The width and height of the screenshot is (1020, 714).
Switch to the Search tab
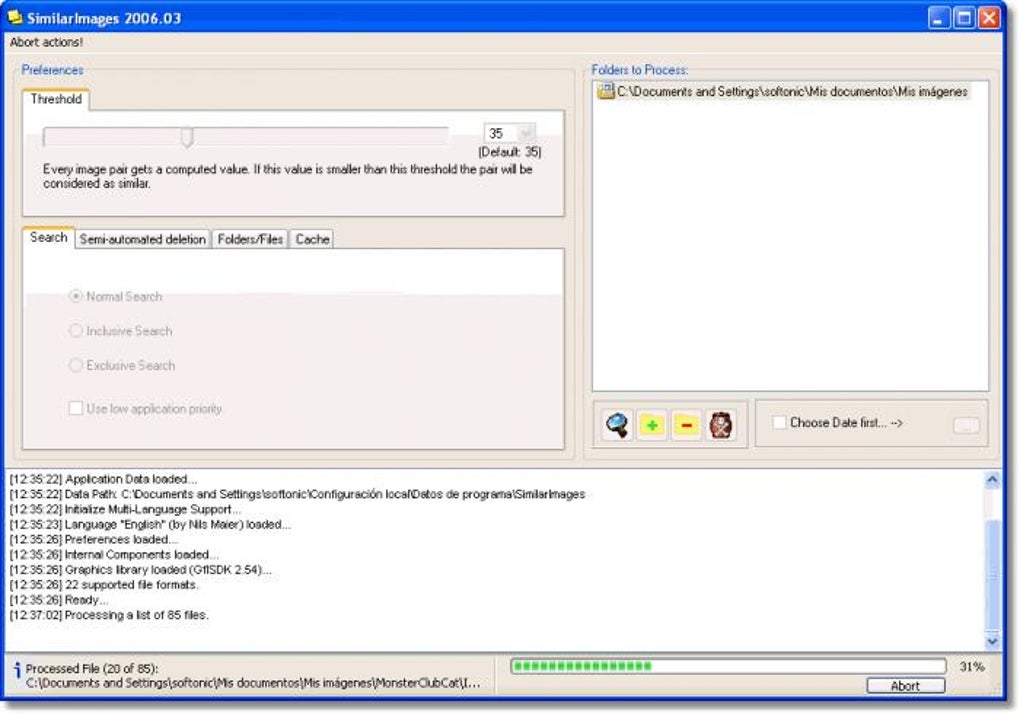49,238
